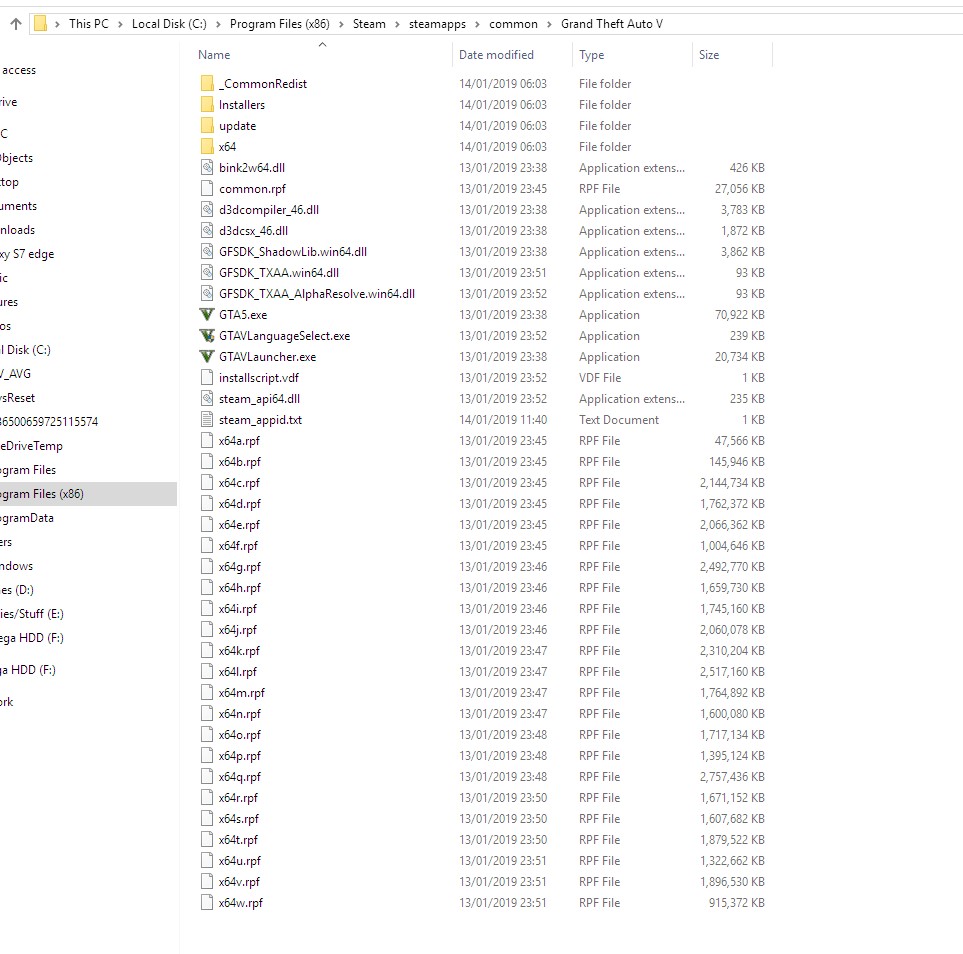Click the d3dcompiler_46.dll file icon
This screenshot has width=963, height=954.
pos(208,209)
